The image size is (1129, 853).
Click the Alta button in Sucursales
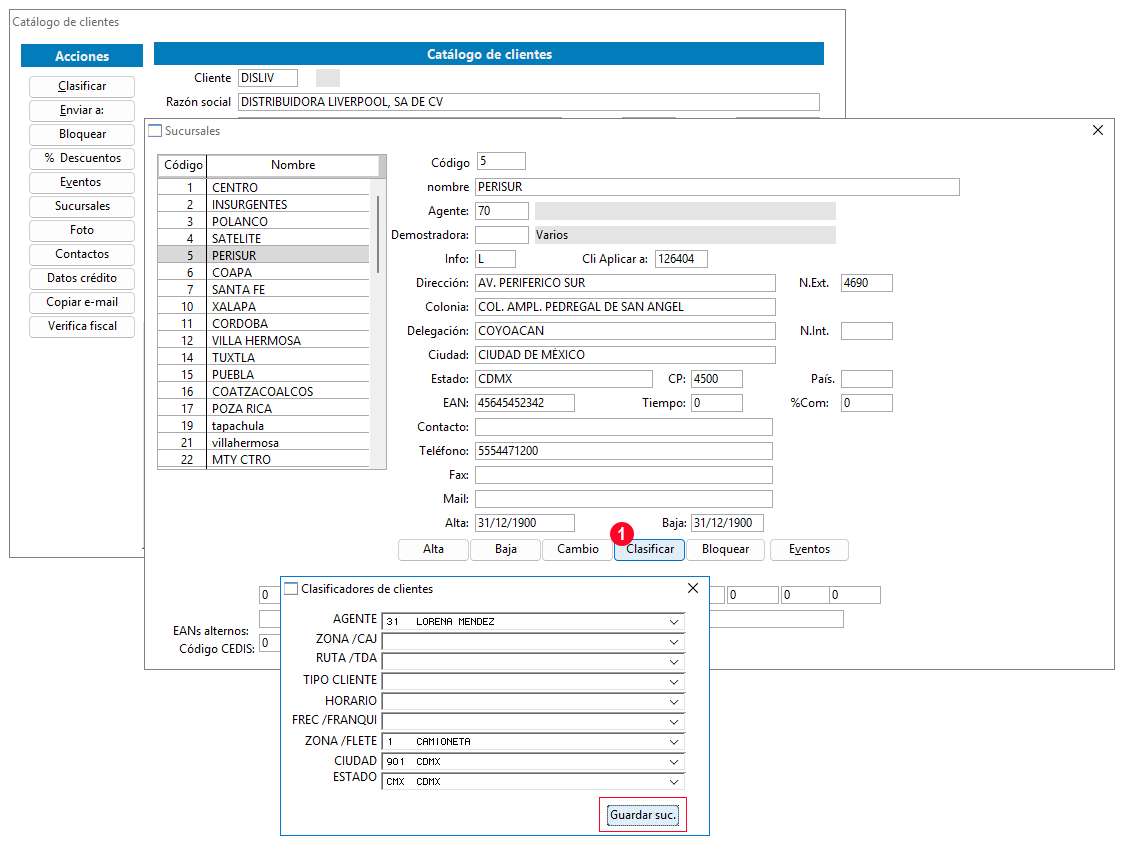tap(433, 549)
